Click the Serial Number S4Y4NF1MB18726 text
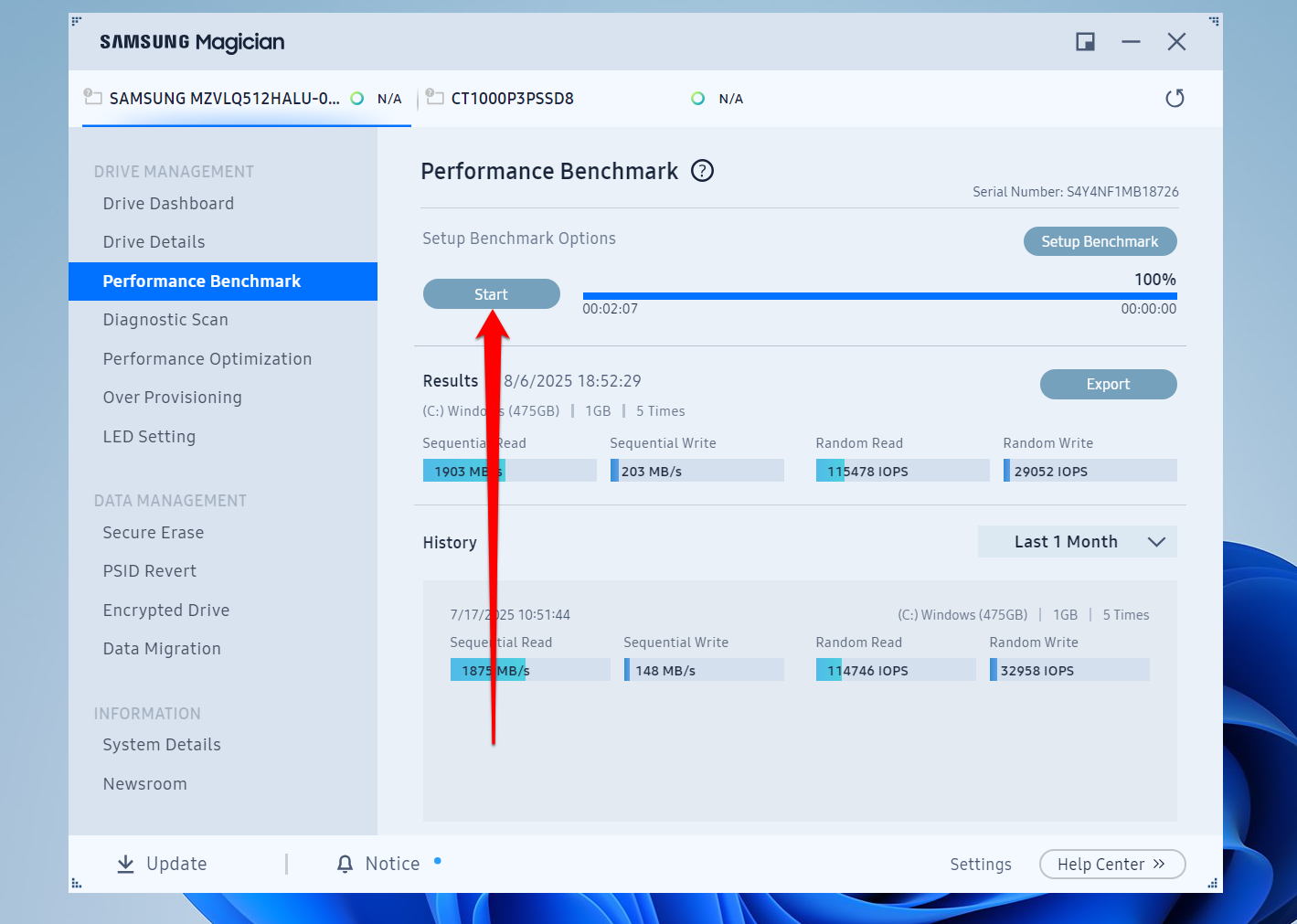This screenshot has width=1297, height=924. coord(1076,192)
